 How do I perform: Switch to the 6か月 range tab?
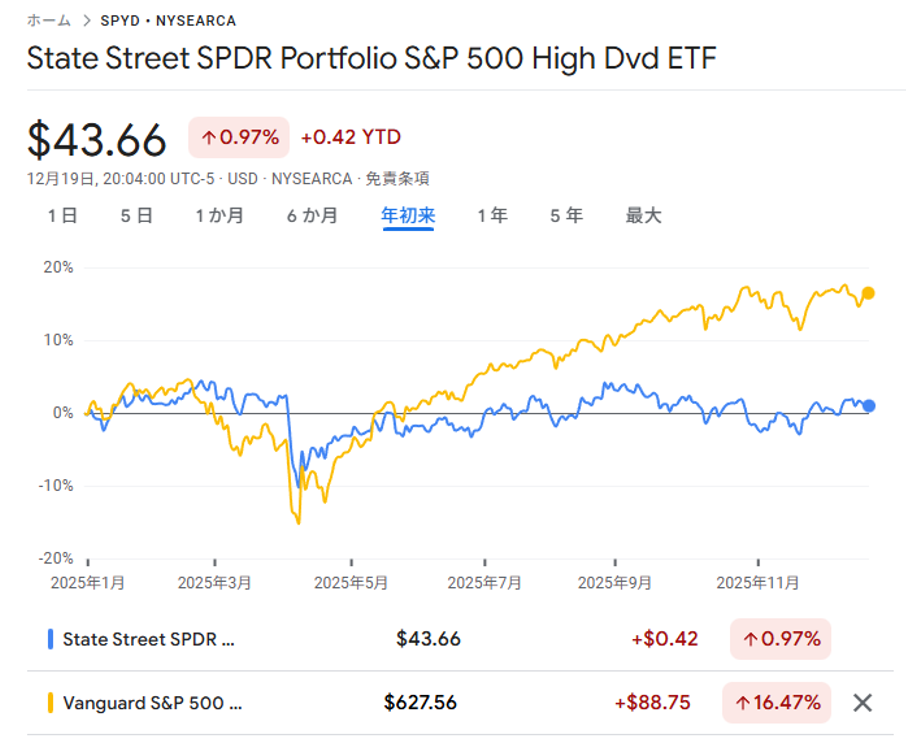pos(312,215)
